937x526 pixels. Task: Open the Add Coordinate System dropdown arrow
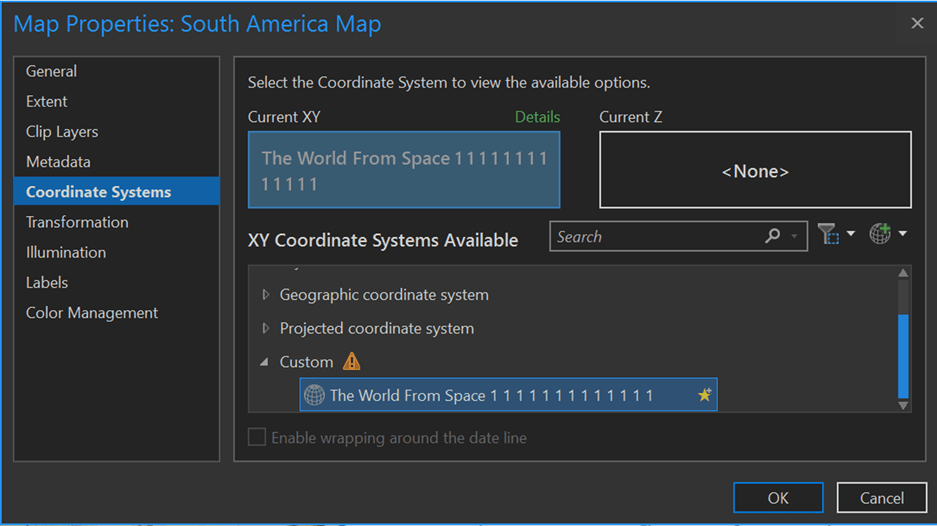pyautogui.click(x=903, y=235)
